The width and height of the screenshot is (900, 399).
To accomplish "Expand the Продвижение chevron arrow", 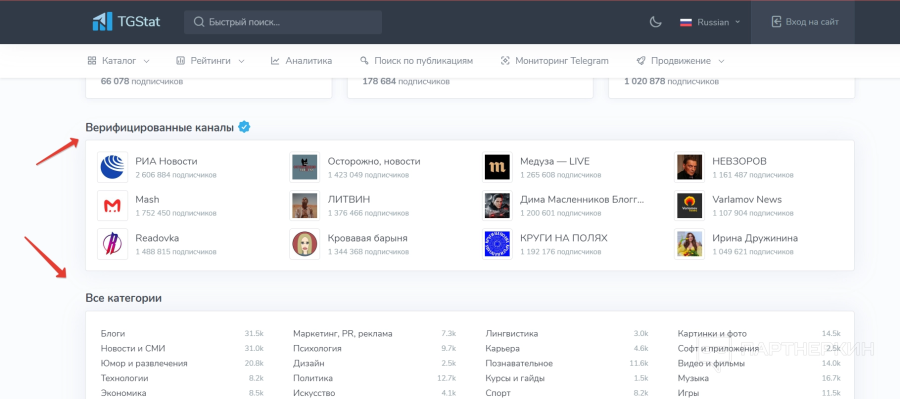I will tap(721, 61).
